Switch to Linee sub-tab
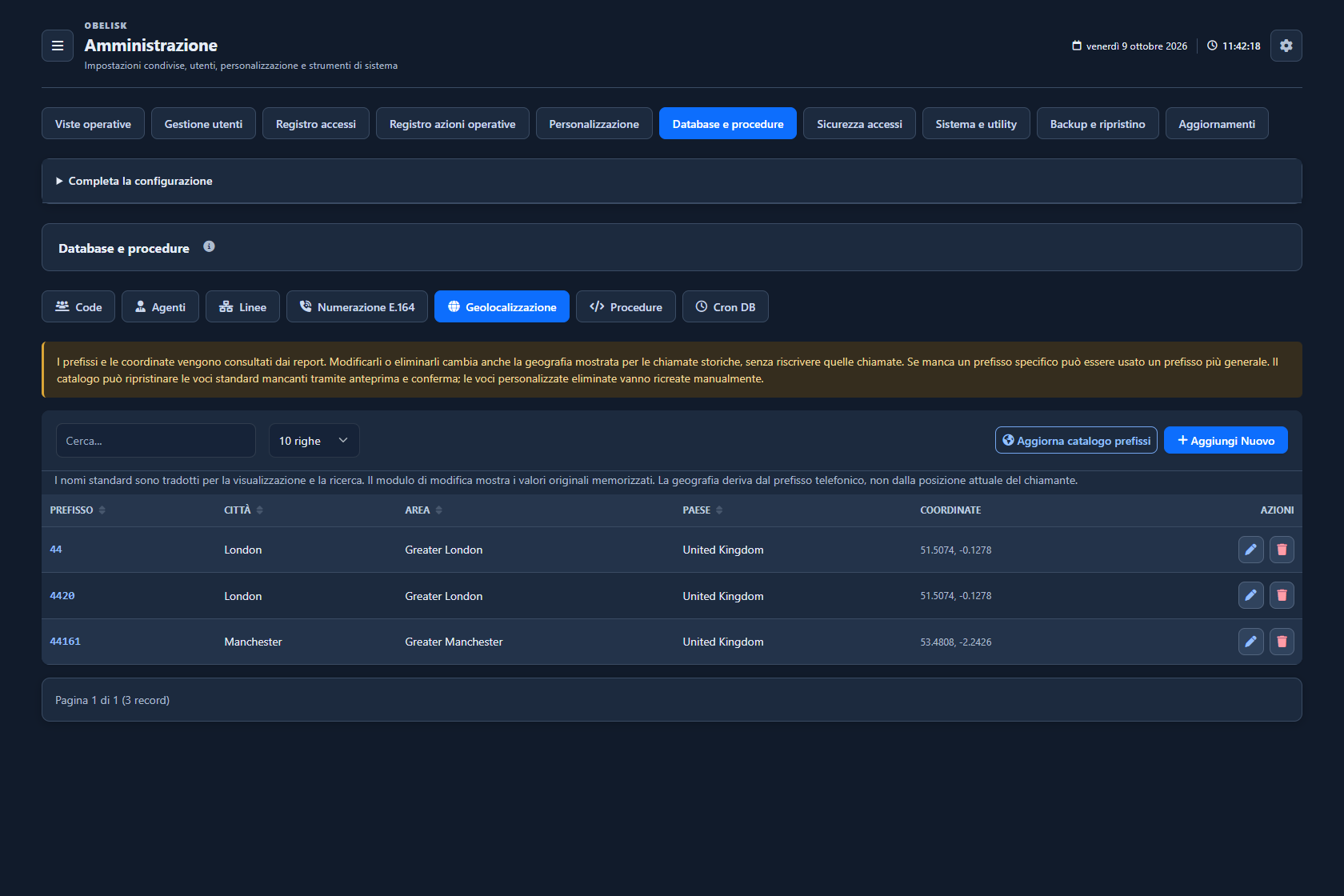This screenshot has height=896, width=1344. pos(242,306)
